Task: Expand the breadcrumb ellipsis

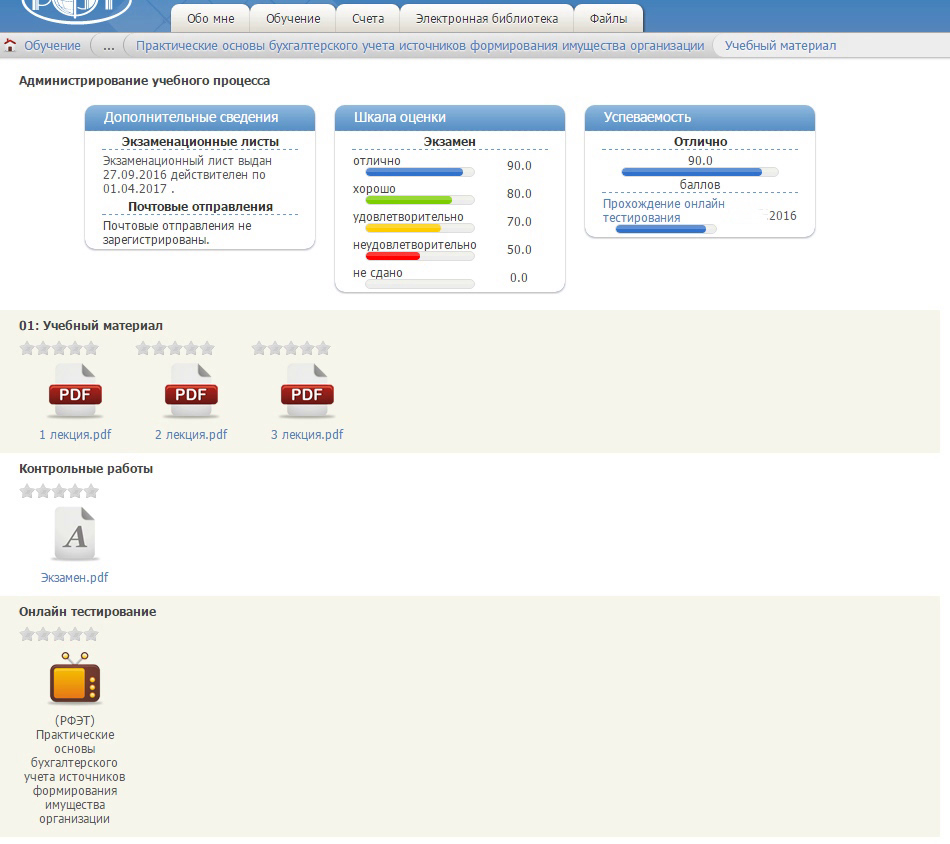Action: tap(109, 46)
